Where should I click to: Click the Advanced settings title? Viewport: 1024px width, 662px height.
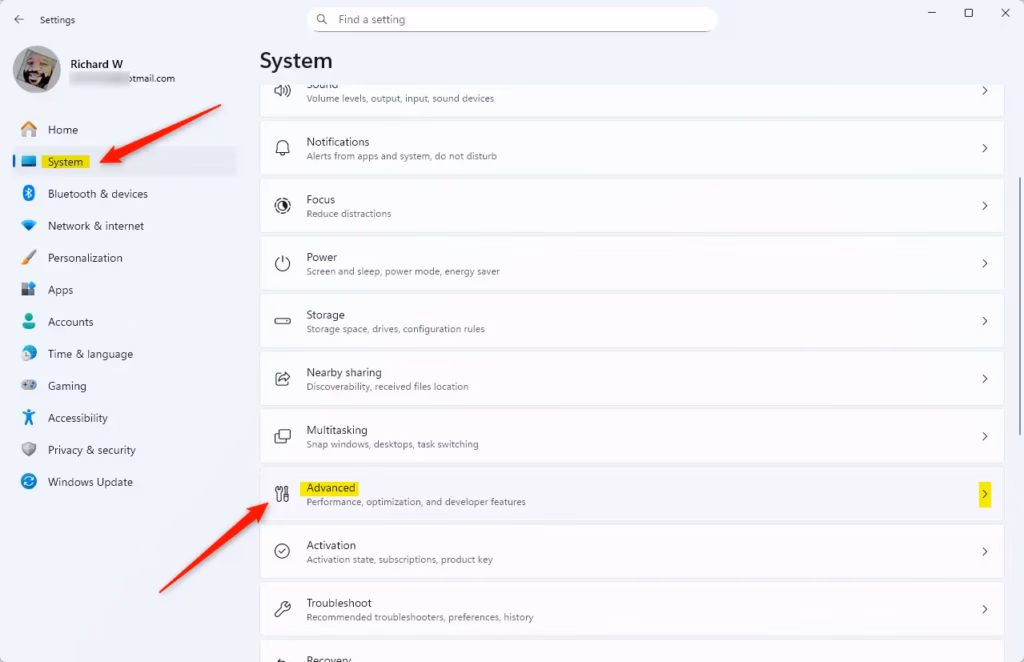pos(330,488)
